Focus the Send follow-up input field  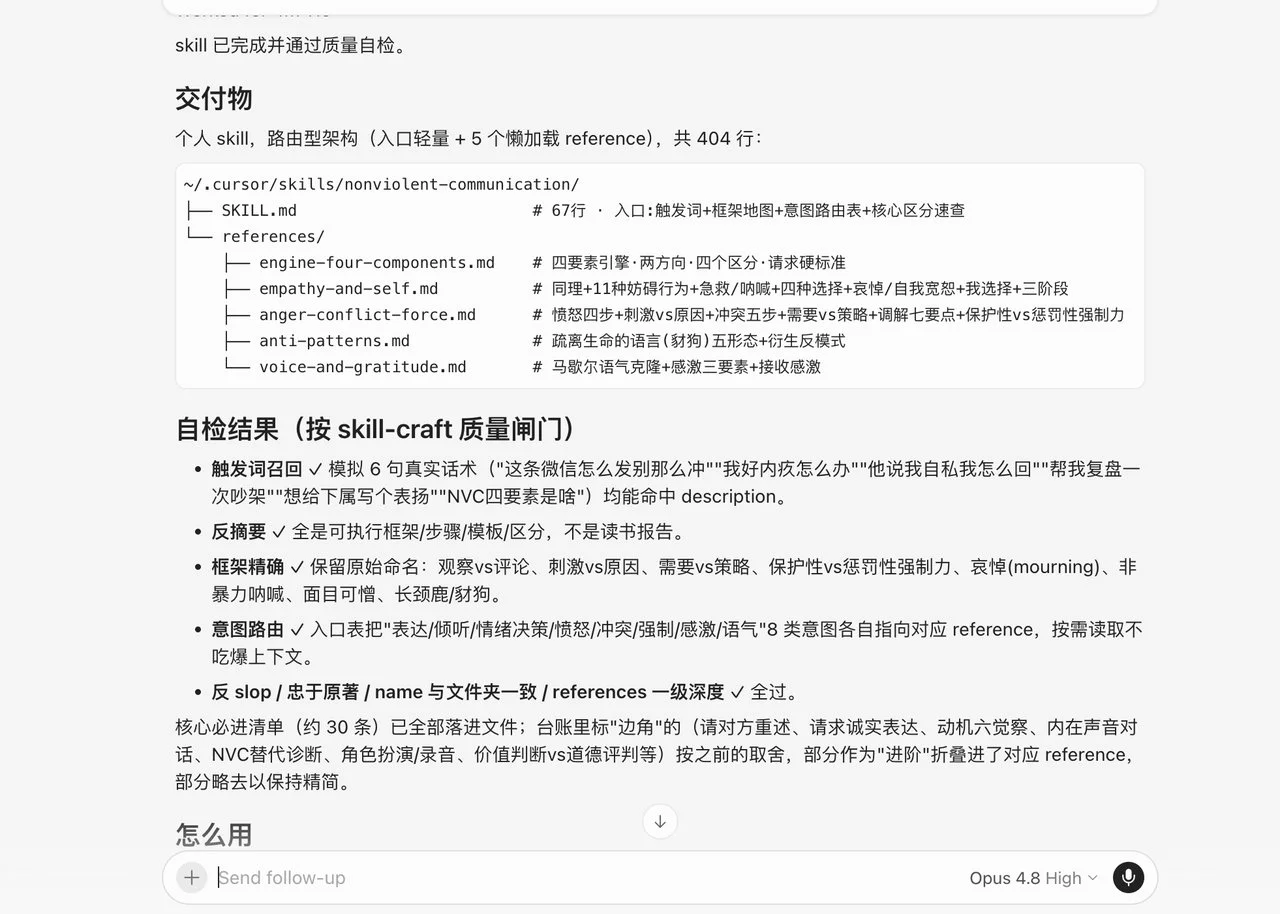(590, 878)
